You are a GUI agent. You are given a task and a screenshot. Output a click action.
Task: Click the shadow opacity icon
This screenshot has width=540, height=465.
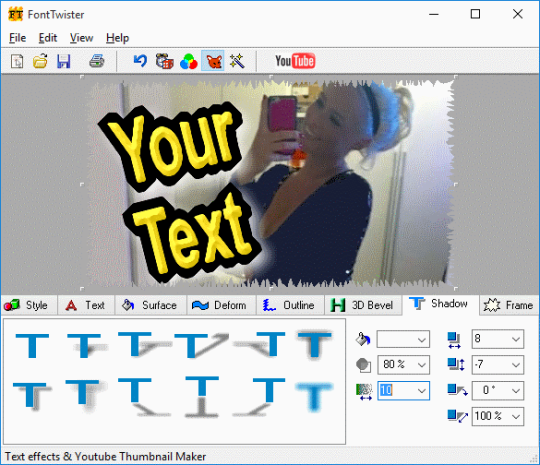pos(363,365)
